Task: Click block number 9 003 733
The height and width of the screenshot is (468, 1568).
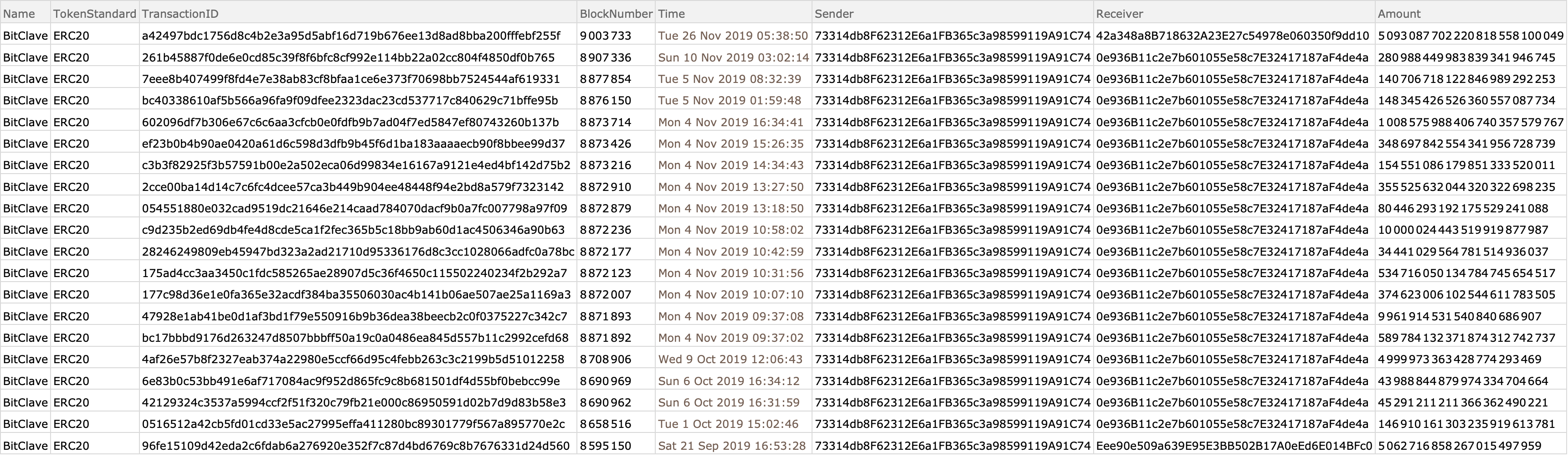Action: [x=606, y=36]
